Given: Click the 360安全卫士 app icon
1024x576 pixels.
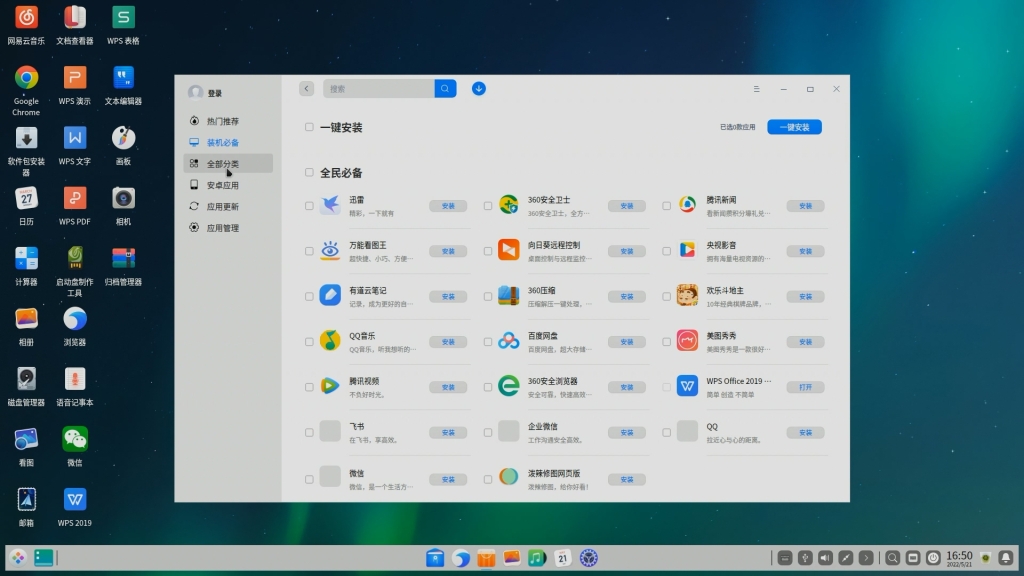Looking at the screenshot, I should coord(509,204).
